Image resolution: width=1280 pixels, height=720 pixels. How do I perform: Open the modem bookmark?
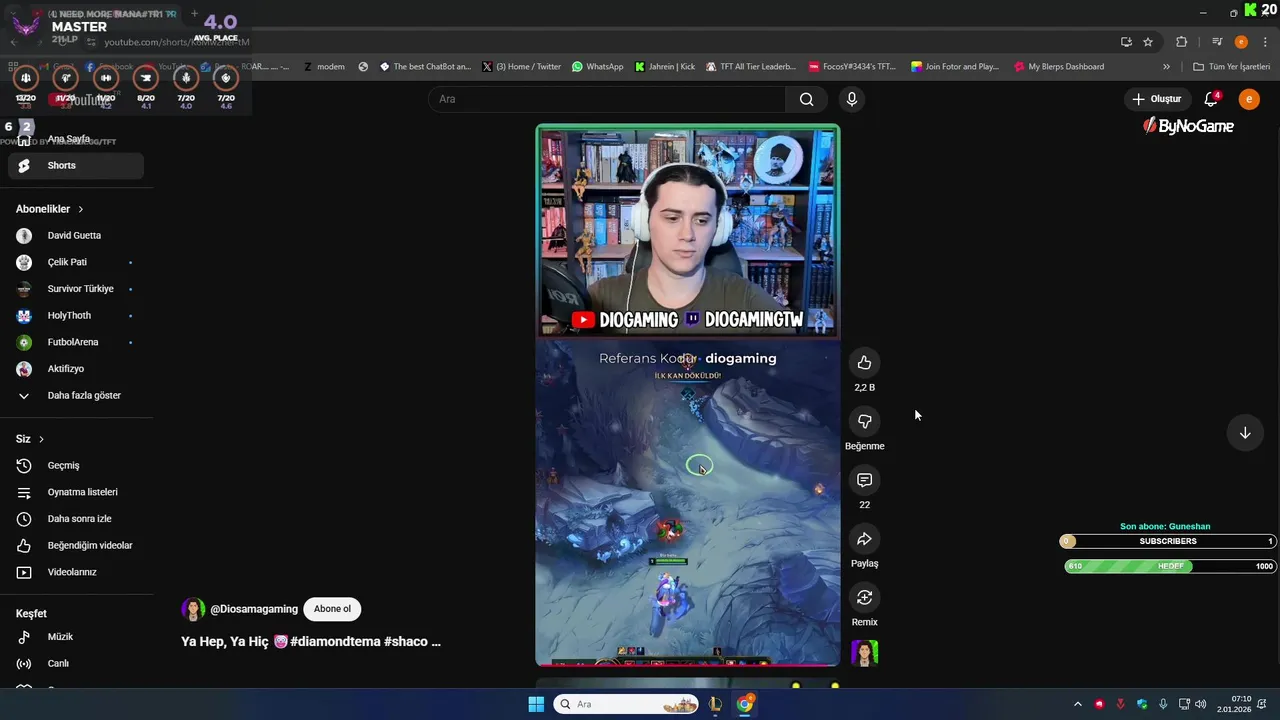[324, 67]
